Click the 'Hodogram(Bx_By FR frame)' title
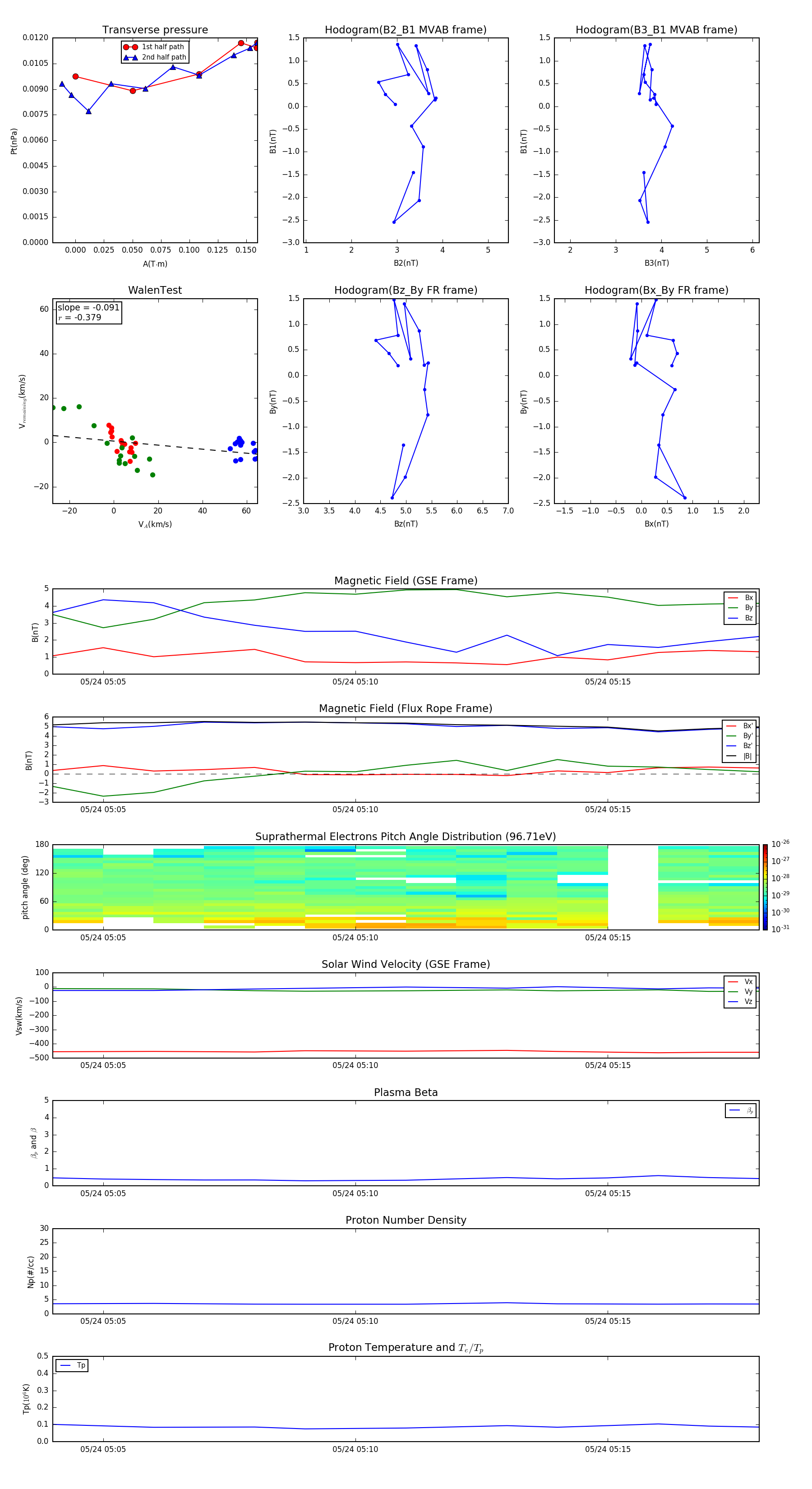The width and height of the screenshot is (812, 1489). pos(656,290)
